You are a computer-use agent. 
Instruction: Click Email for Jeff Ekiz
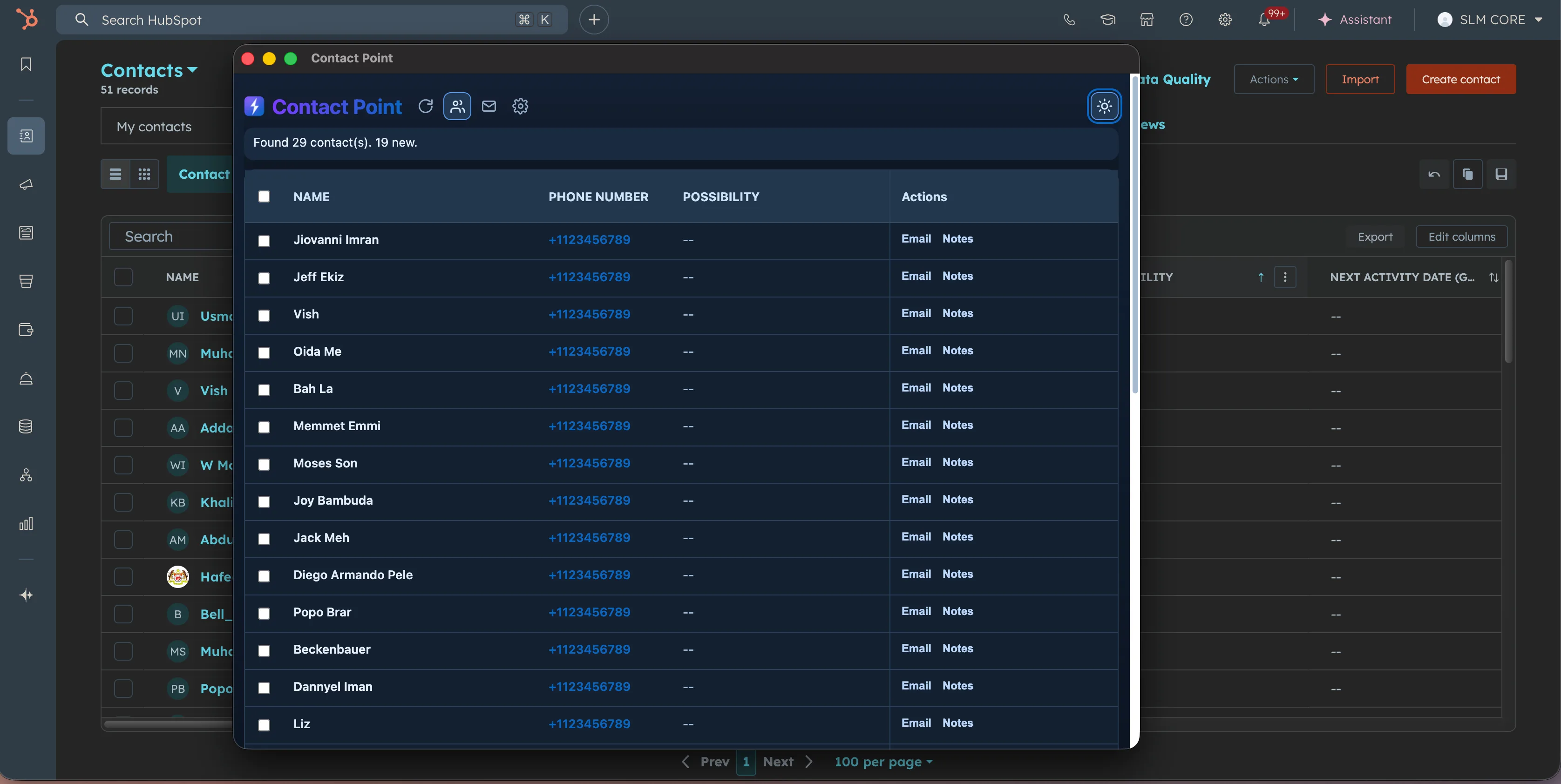[916, 276]
